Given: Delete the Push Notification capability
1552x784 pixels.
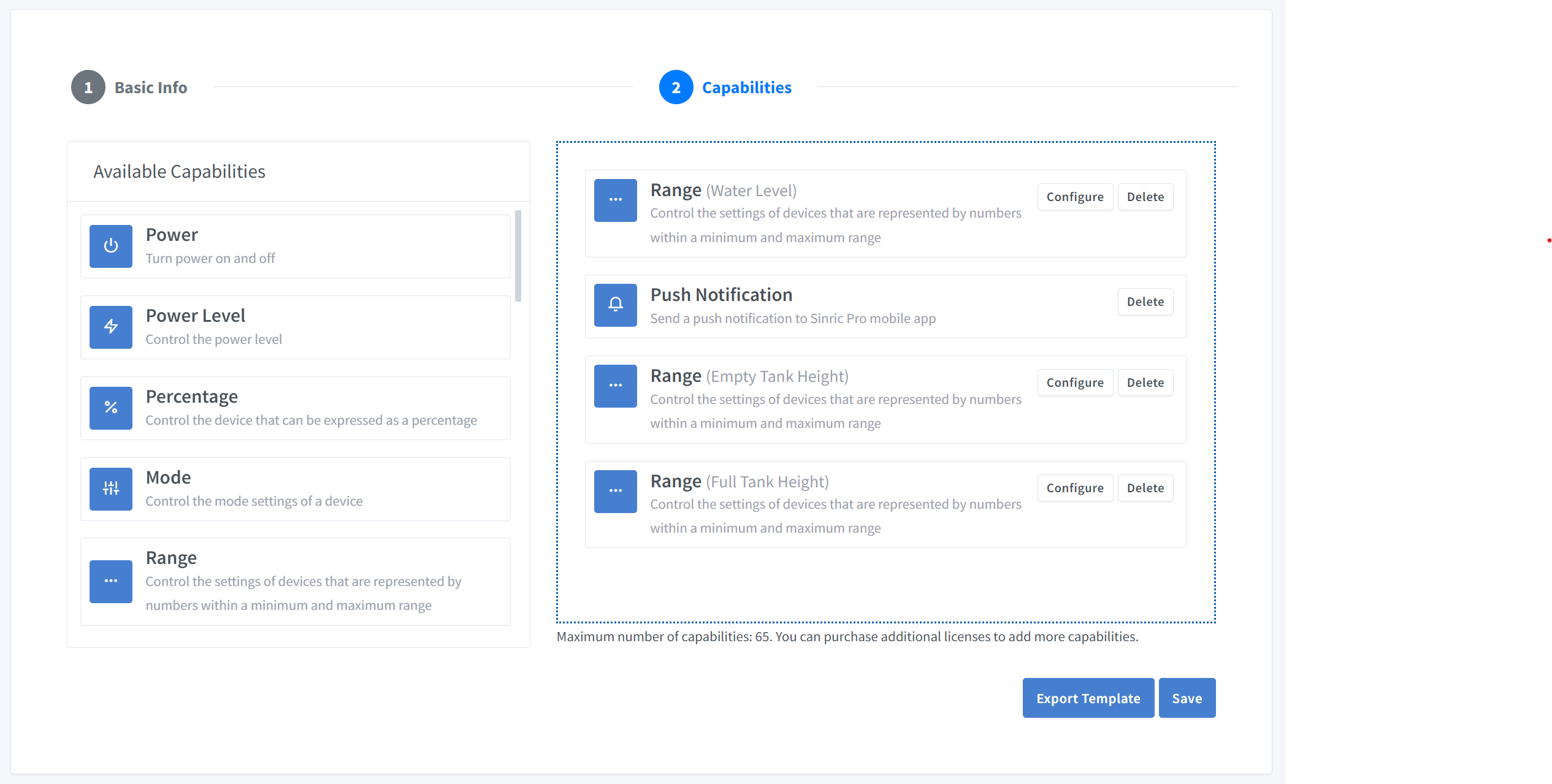Looking at the screenshot, I should [1145, 302].
